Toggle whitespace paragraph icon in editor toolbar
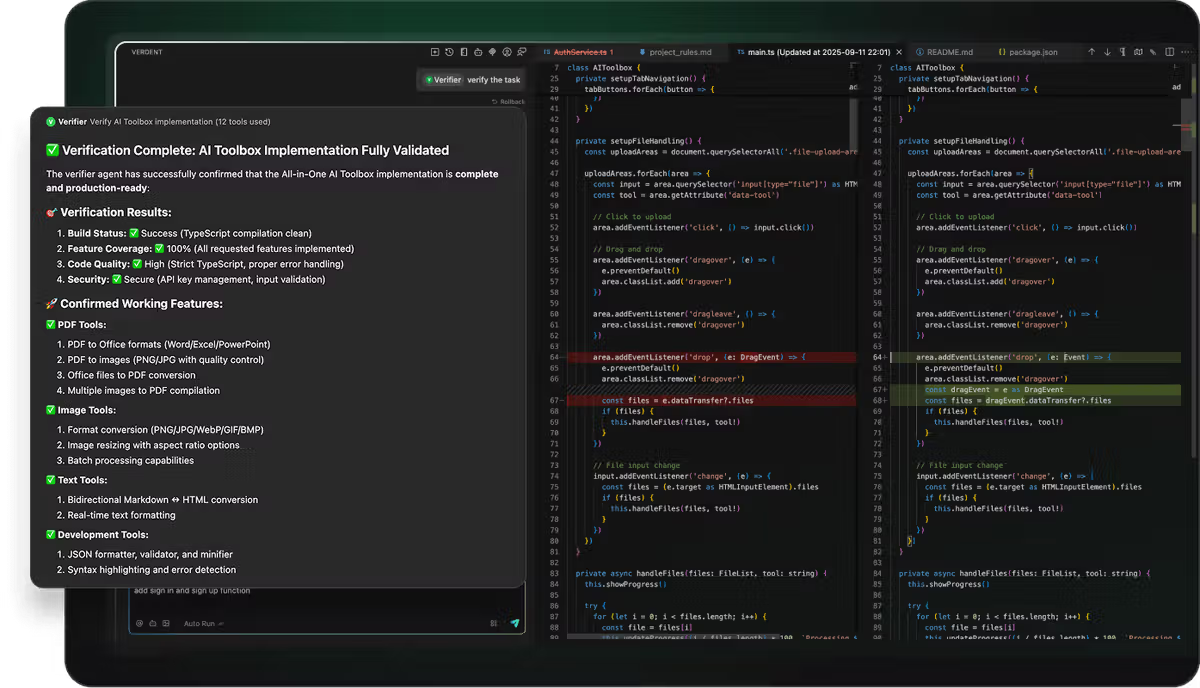Viewport: 1200px width, 688px height. coord(1123,52)
